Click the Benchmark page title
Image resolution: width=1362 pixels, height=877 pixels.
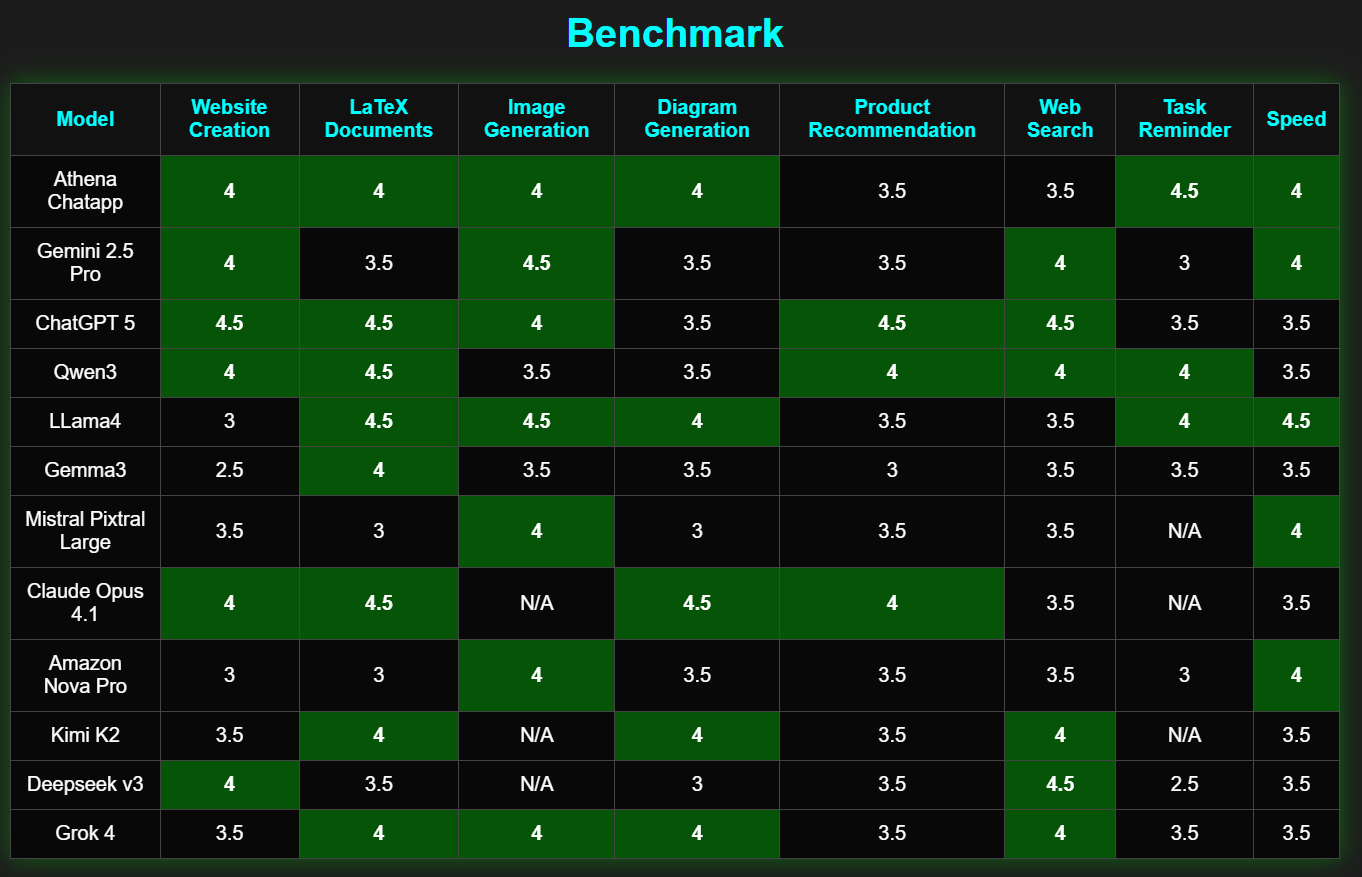coord(675,34)
